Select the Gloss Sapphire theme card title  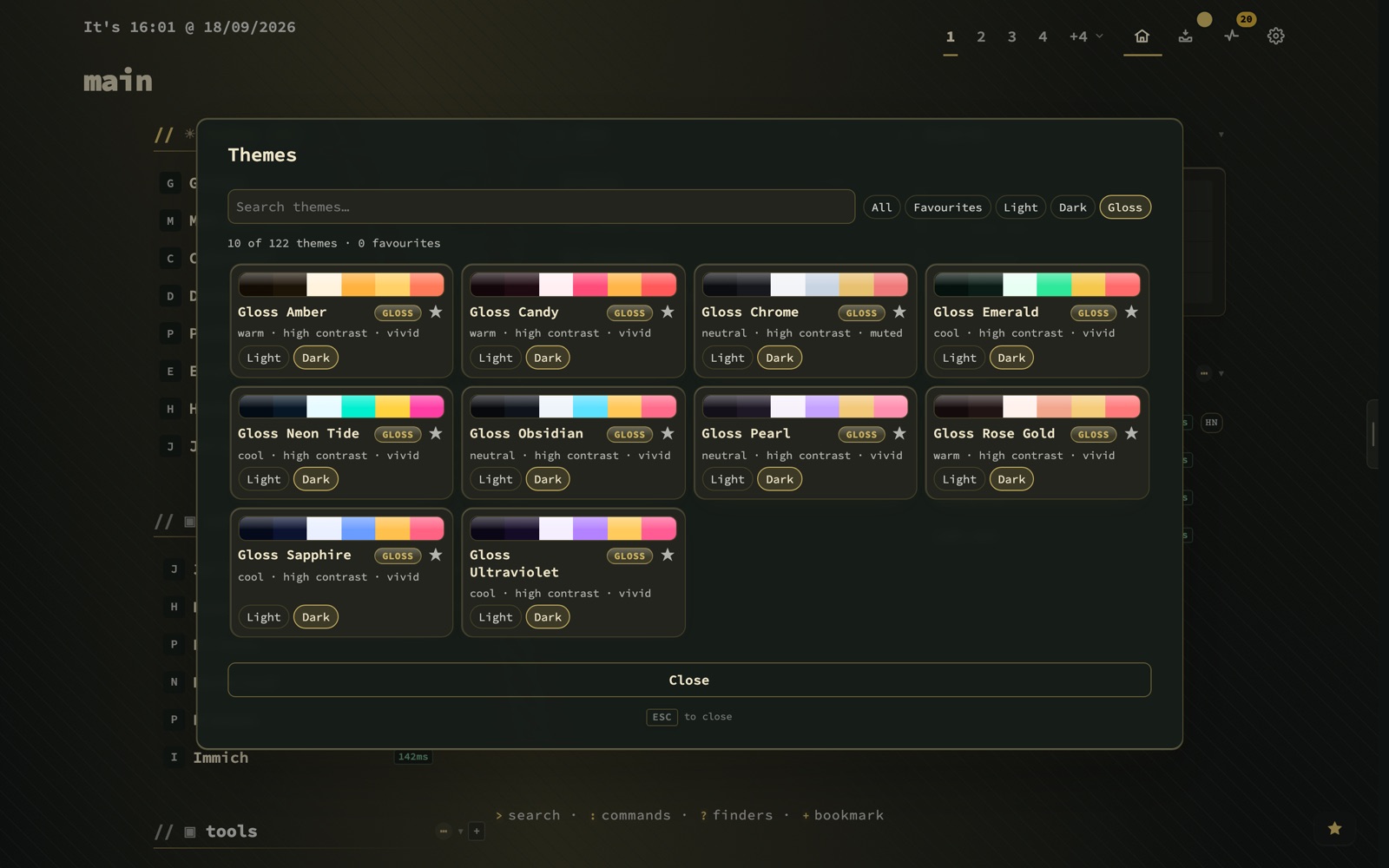[x=294, y=555]
